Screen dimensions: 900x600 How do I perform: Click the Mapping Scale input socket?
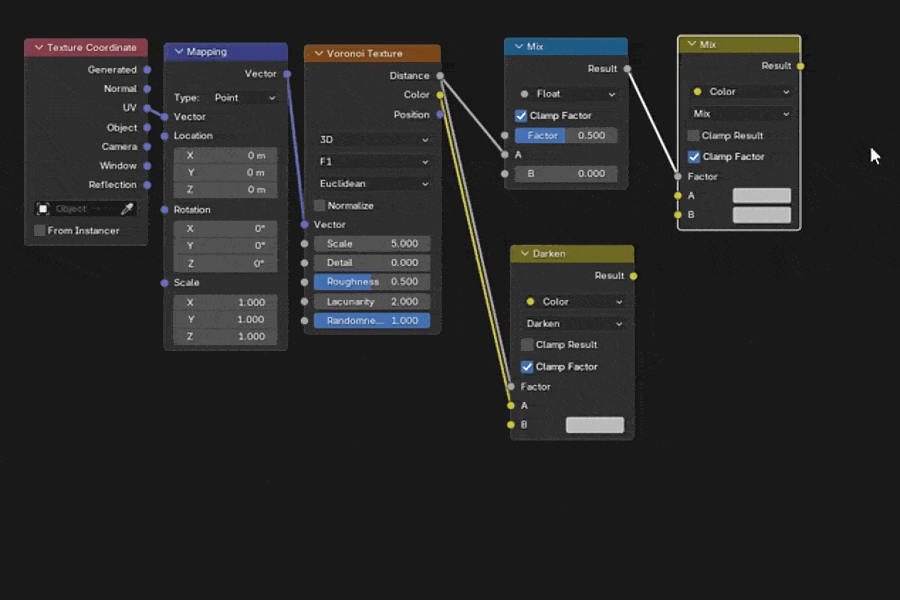[165, 282]
